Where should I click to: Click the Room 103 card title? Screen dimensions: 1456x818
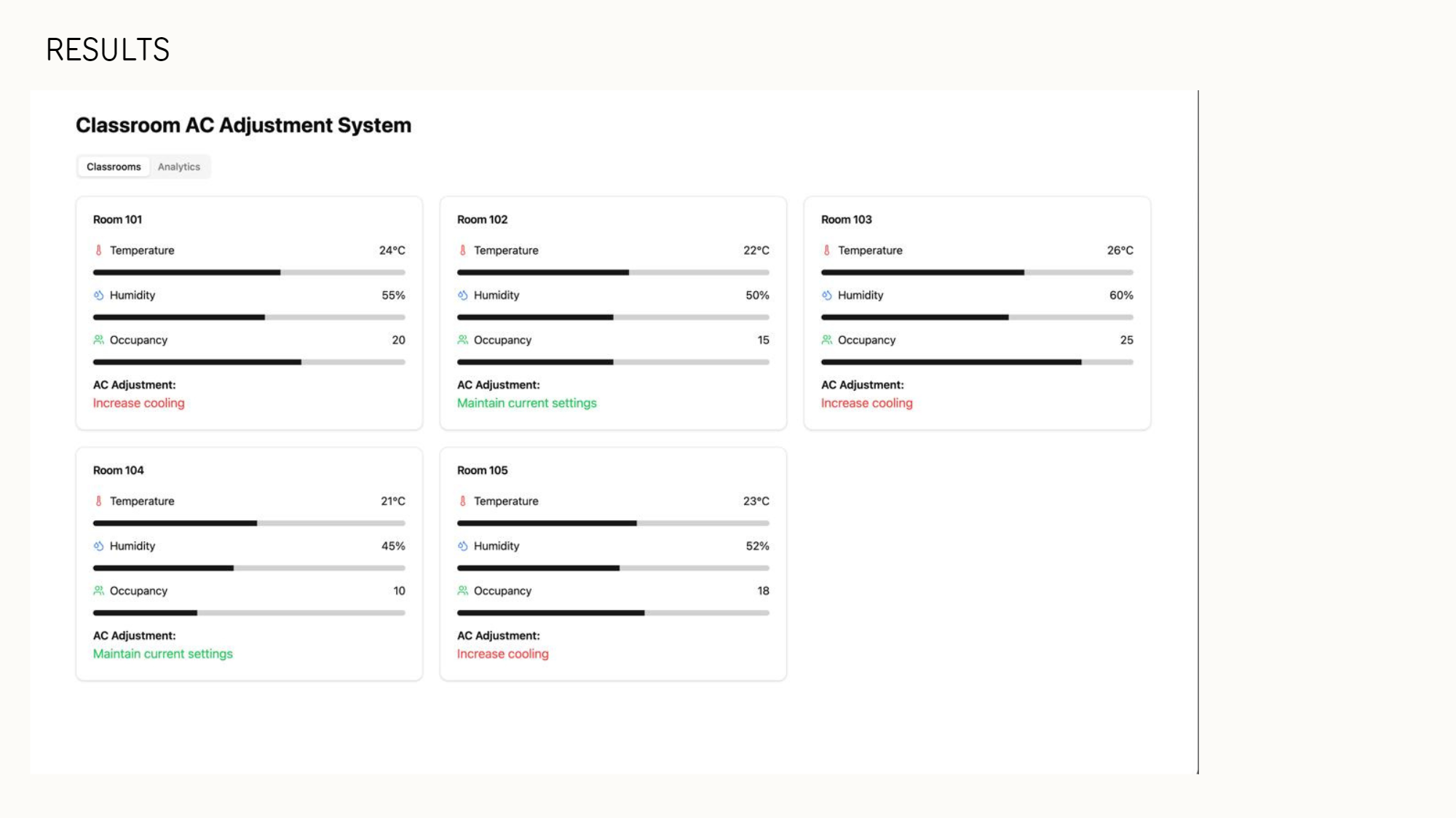tap(847, 220)
